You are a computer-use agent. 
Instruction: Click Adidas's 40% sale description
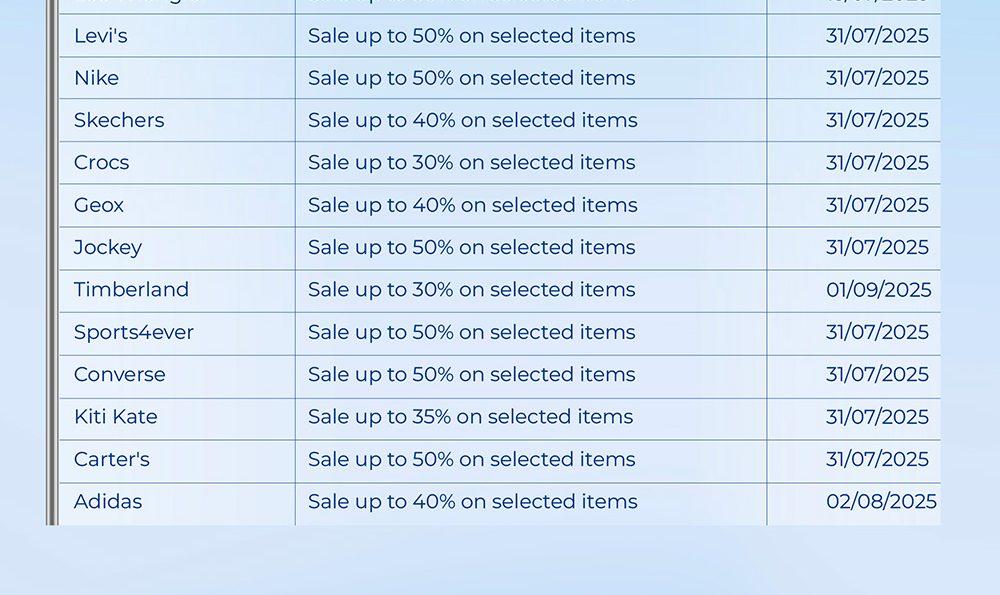click(x=473, y=501)
